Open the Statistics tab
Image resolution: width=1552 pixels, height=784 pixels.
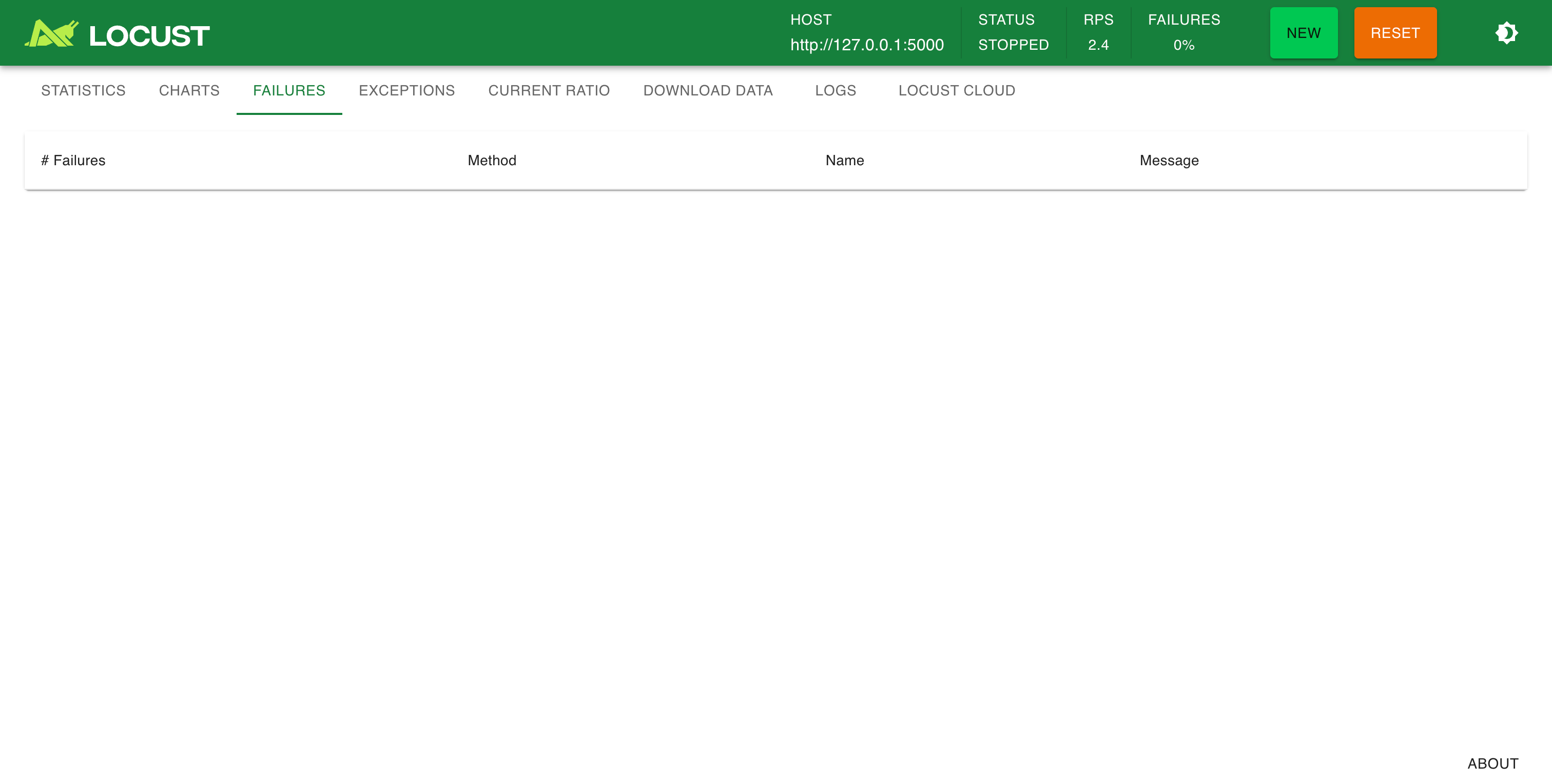coord(83,90)
